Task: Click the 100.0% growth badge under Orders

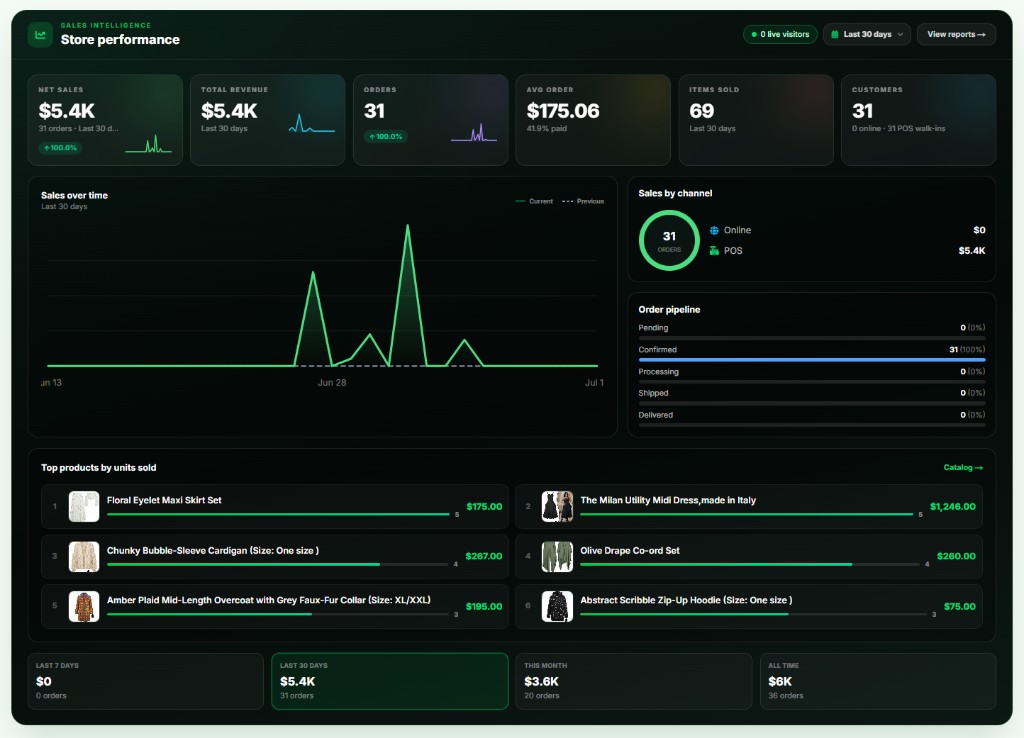Action: (385, 136)
